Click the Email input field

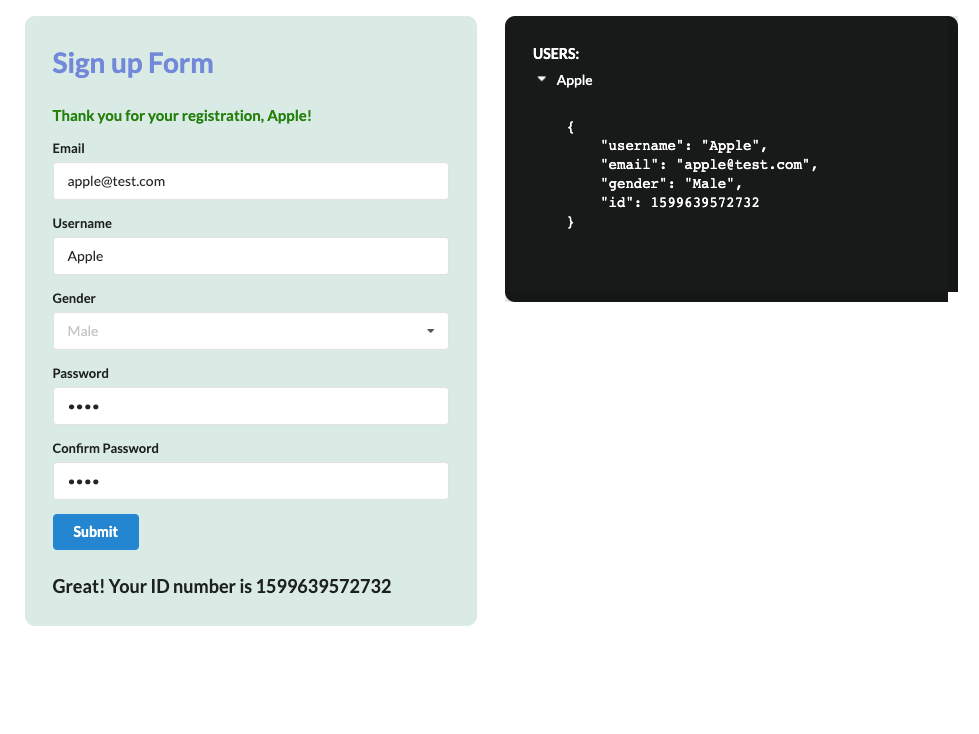pos(250,181)
